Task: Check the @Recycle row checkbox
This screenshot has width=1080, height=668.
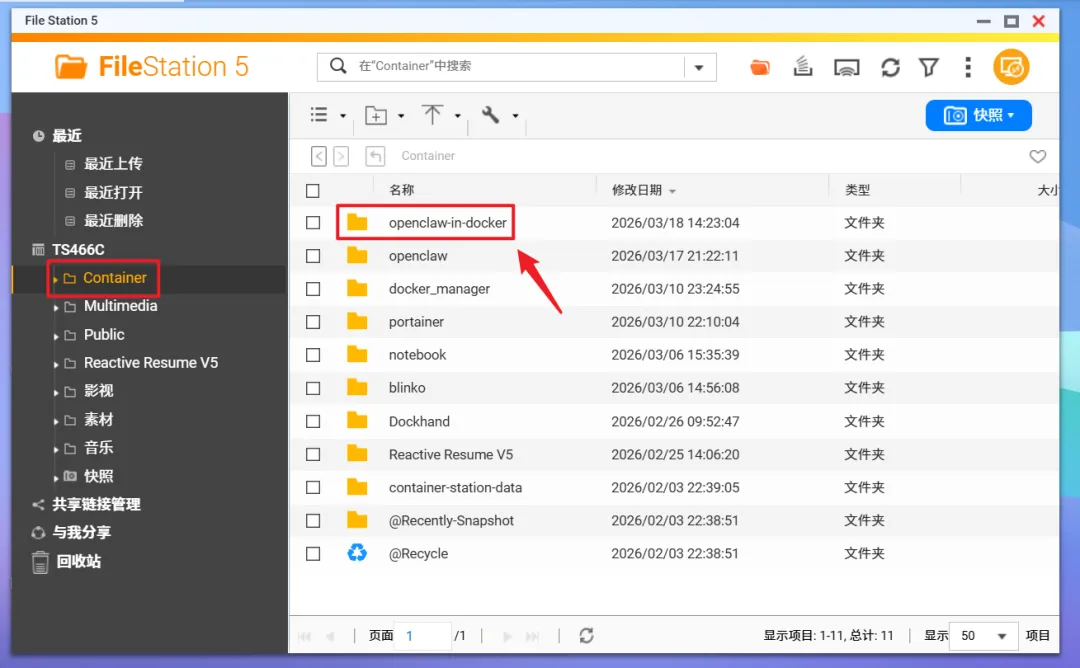Action: tap(313, 554)
